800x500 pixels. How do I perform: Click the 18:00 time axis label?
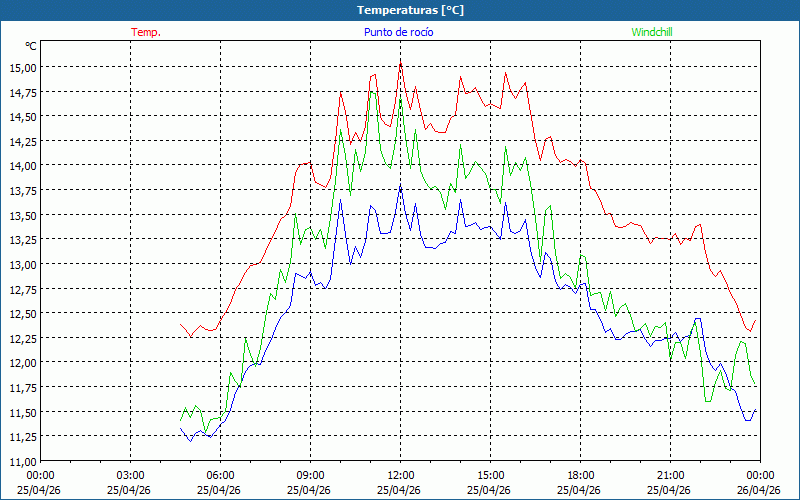pyautogui.click(x=580, y=475)
